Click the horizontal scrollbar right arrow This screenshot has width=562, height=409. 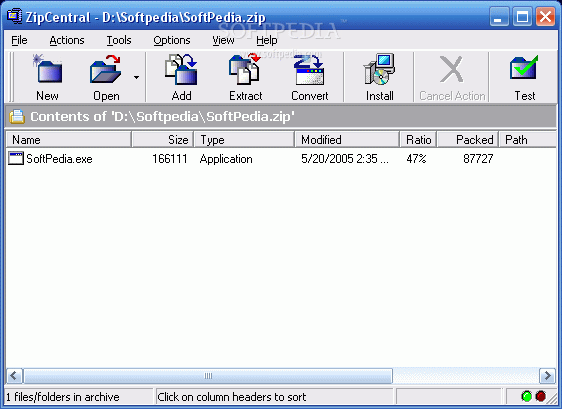pyautogui.click(x=547, y=376)
